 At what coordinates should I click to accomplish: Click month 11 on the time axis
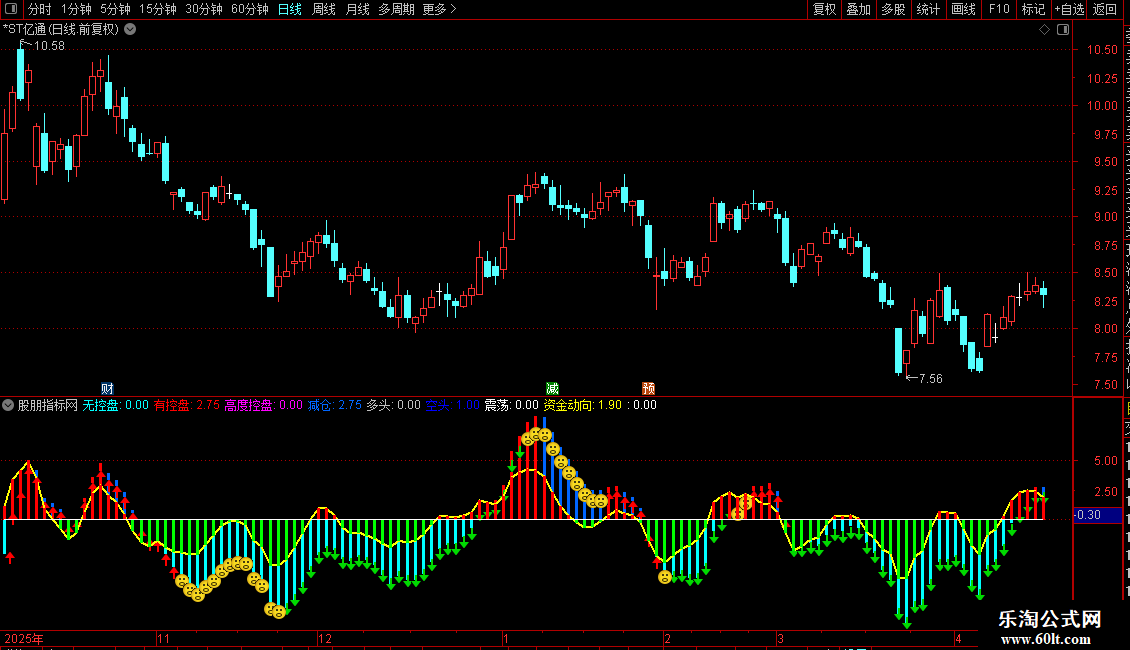(164, 638)
